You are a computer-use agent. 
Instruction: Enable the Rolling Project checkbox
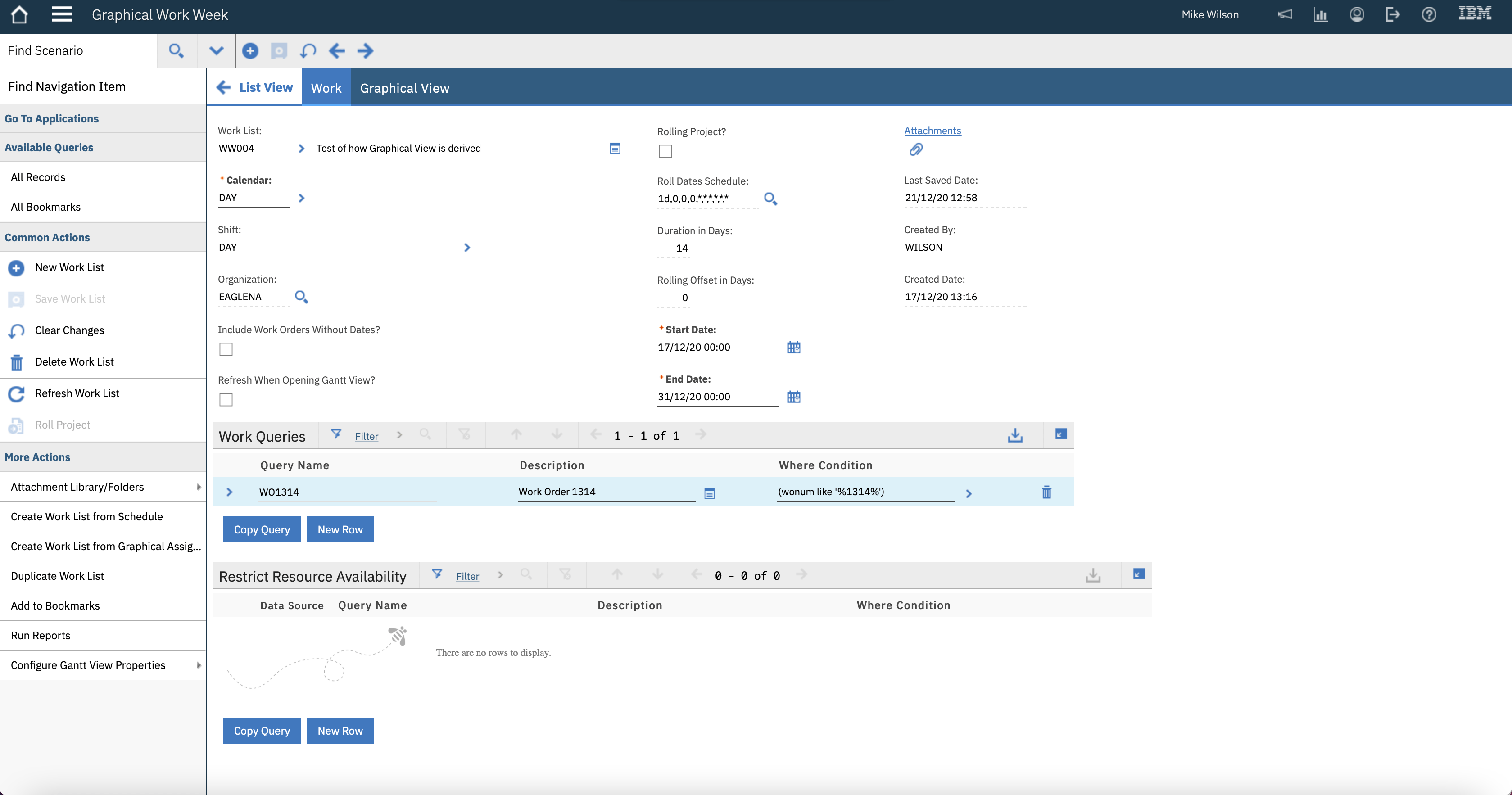(665, 151)
